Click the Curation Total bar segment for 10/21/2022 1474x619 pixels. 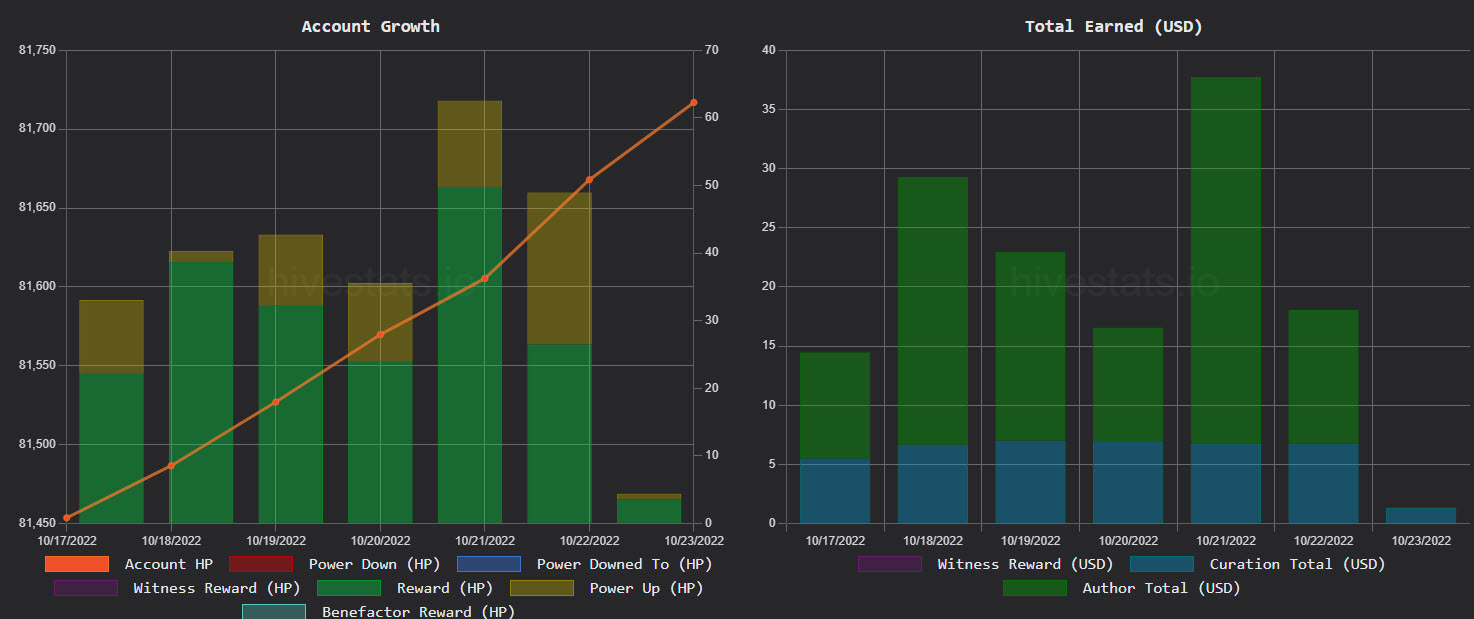point(1226,483)
